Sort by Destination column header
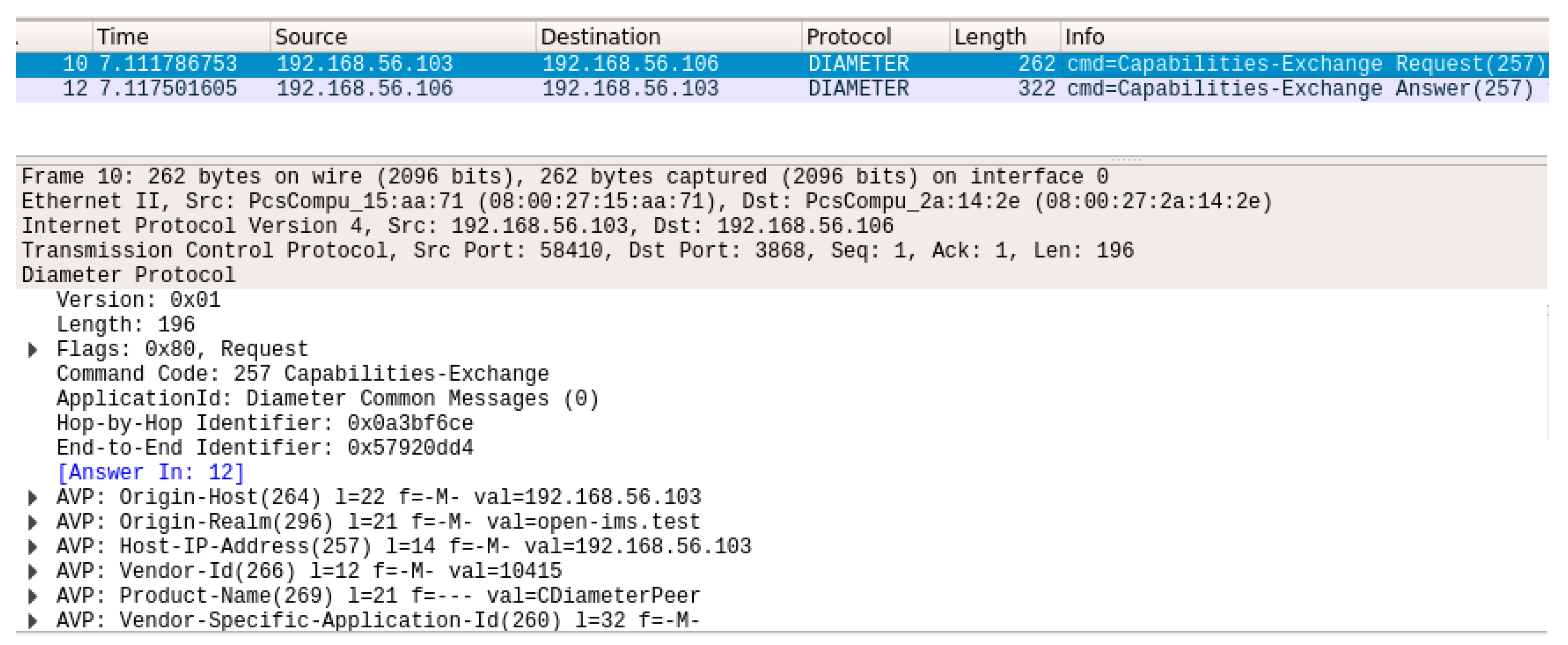The height and width of the screenshot is (645, 1568). (668, 37)
